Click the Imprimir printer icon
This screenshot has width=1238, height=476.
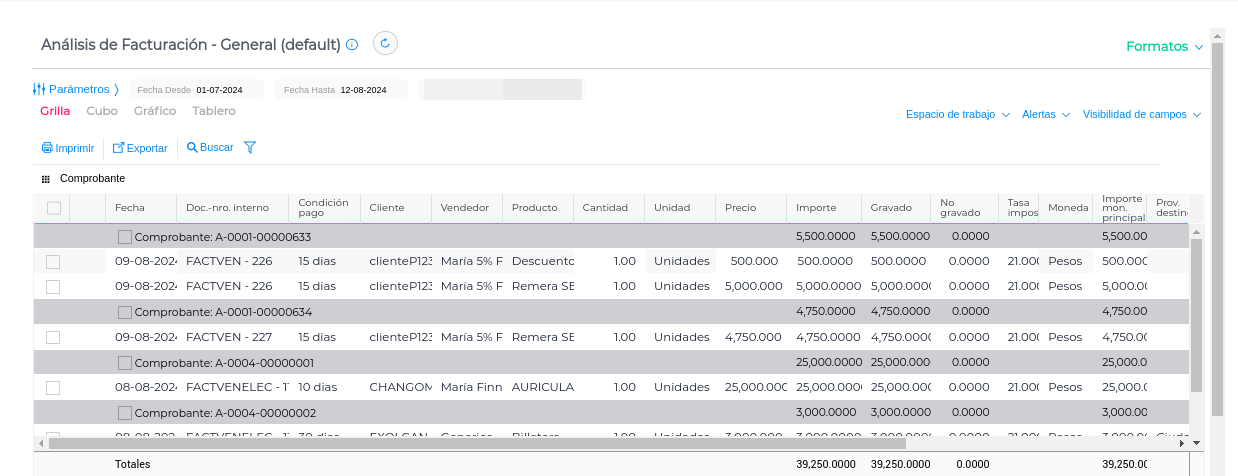[47, 148]
